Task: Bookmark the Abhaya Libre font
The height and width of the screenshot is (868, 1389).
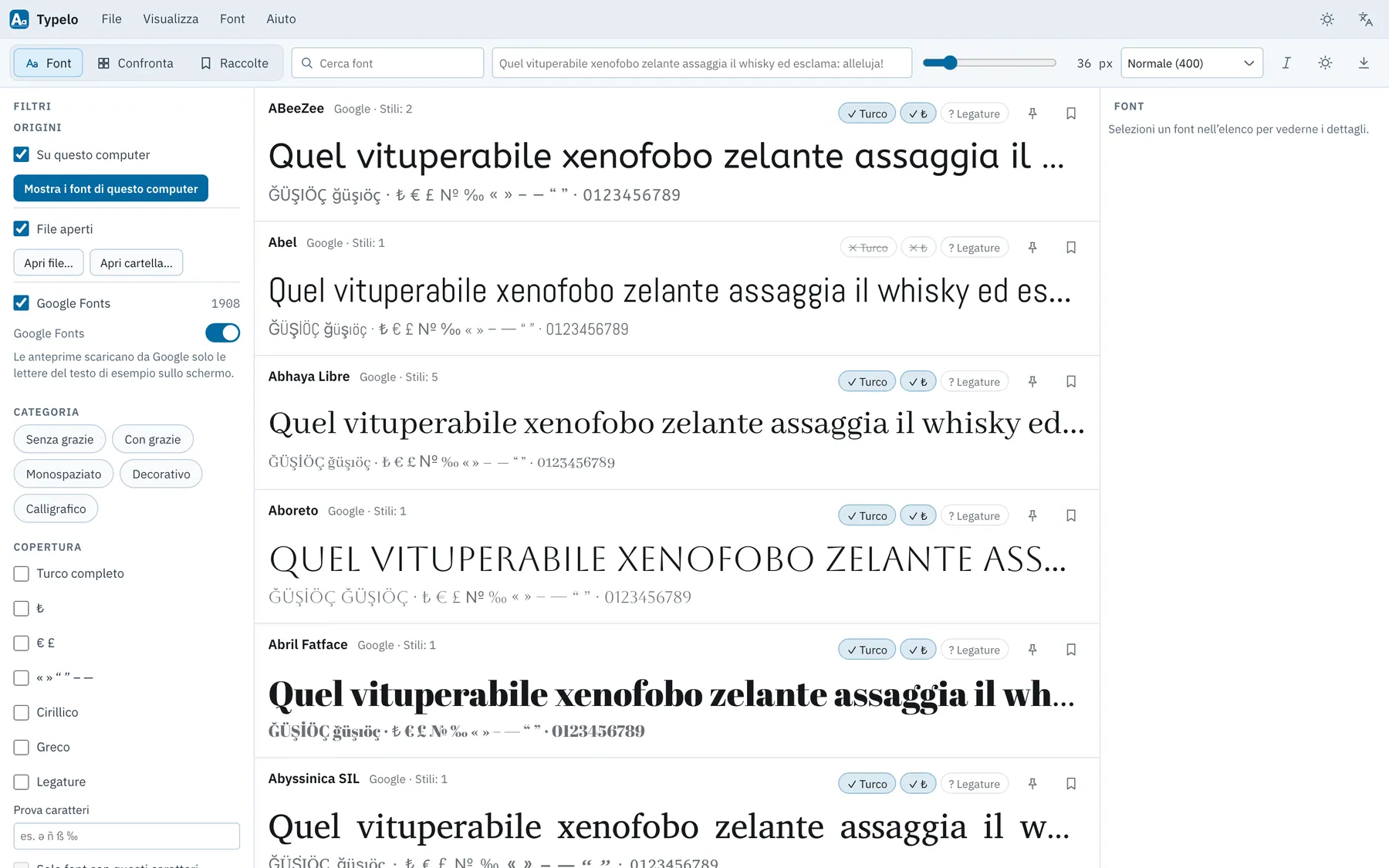Action: pos(1071,382)
